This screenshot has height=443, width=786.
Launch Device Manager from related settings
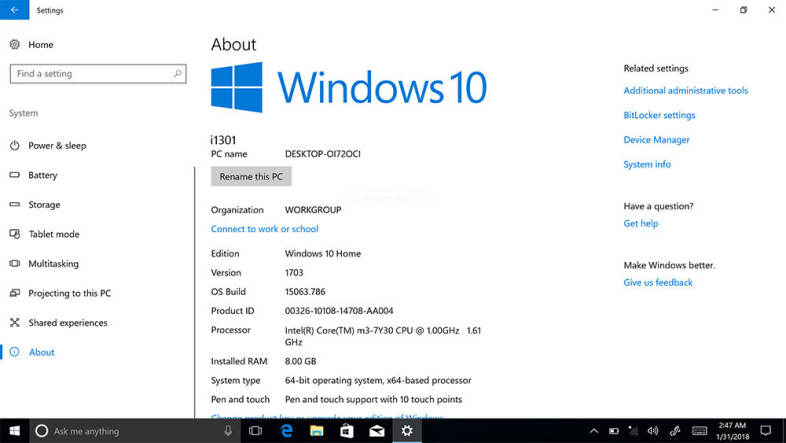tap(656, 140)
